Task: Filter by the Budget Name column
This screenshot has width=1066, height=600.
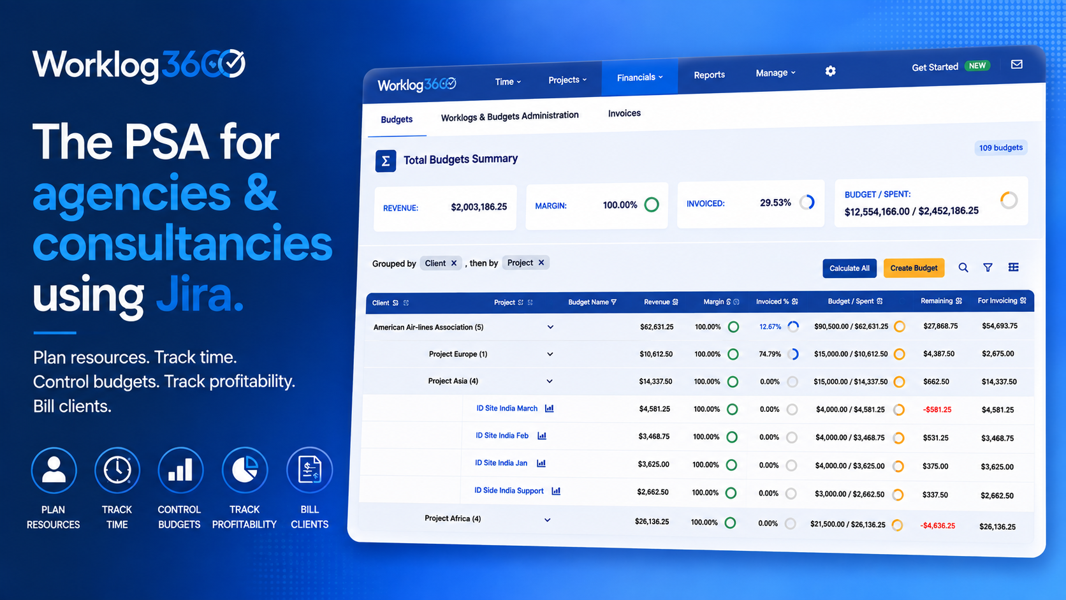Action: point(614,302)
